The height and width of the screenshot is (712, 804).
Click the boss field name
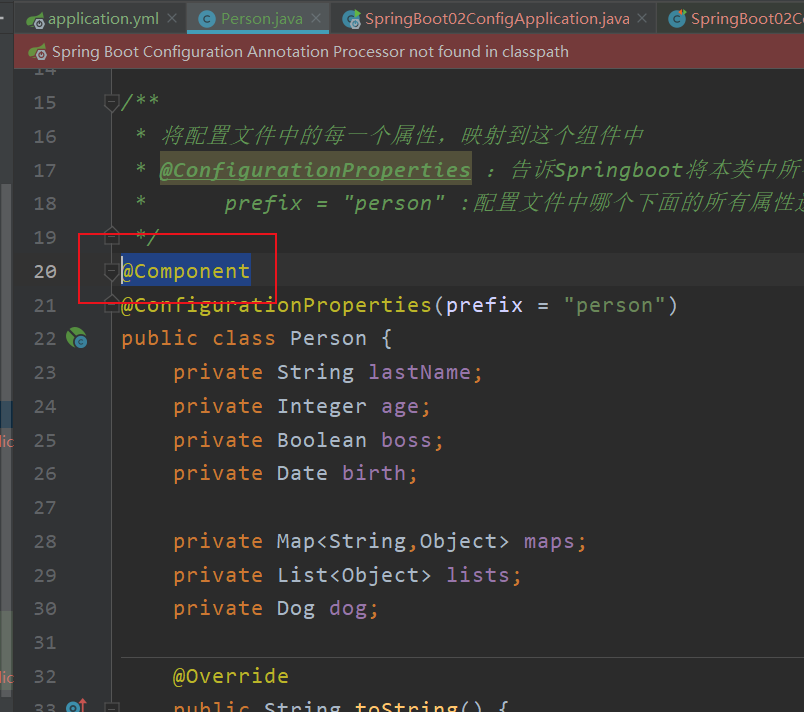coord(407,440)
